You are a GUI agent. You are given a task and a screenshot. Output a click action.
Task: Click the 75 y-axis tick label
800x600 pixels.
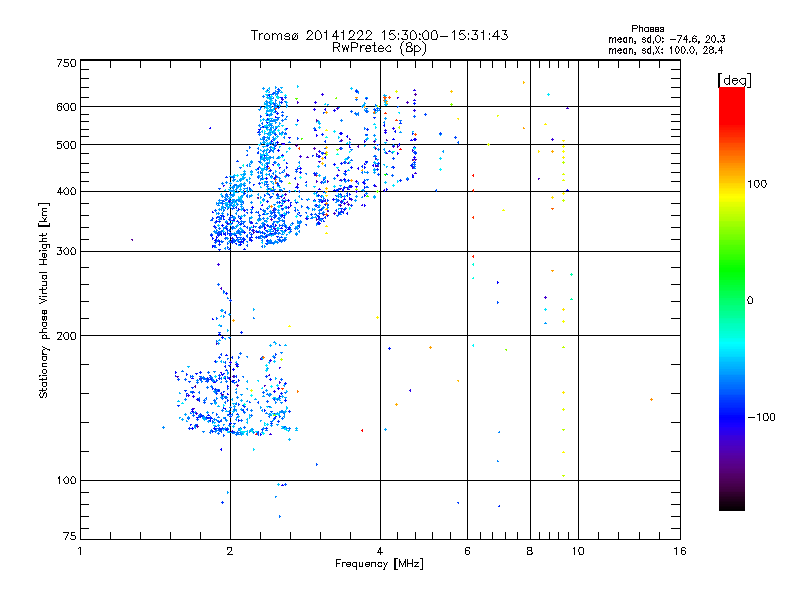point(70,536)
